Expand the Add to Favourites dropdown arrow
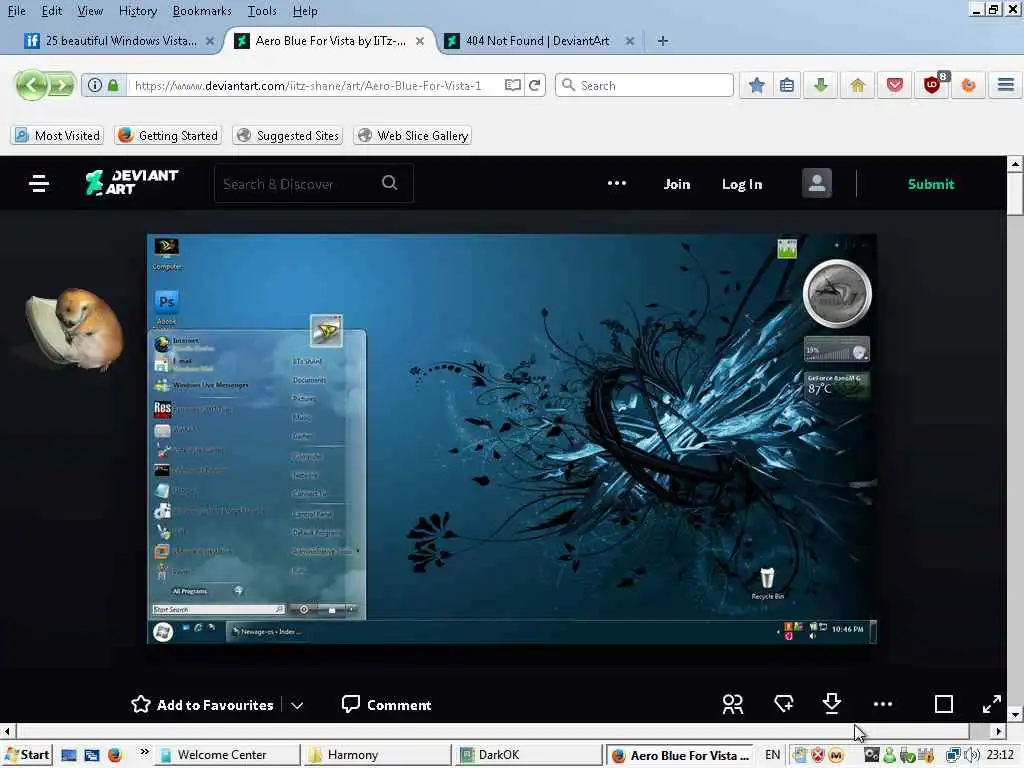The width and height of the screenshot is (1024, 768). click(x=297, y=705)
